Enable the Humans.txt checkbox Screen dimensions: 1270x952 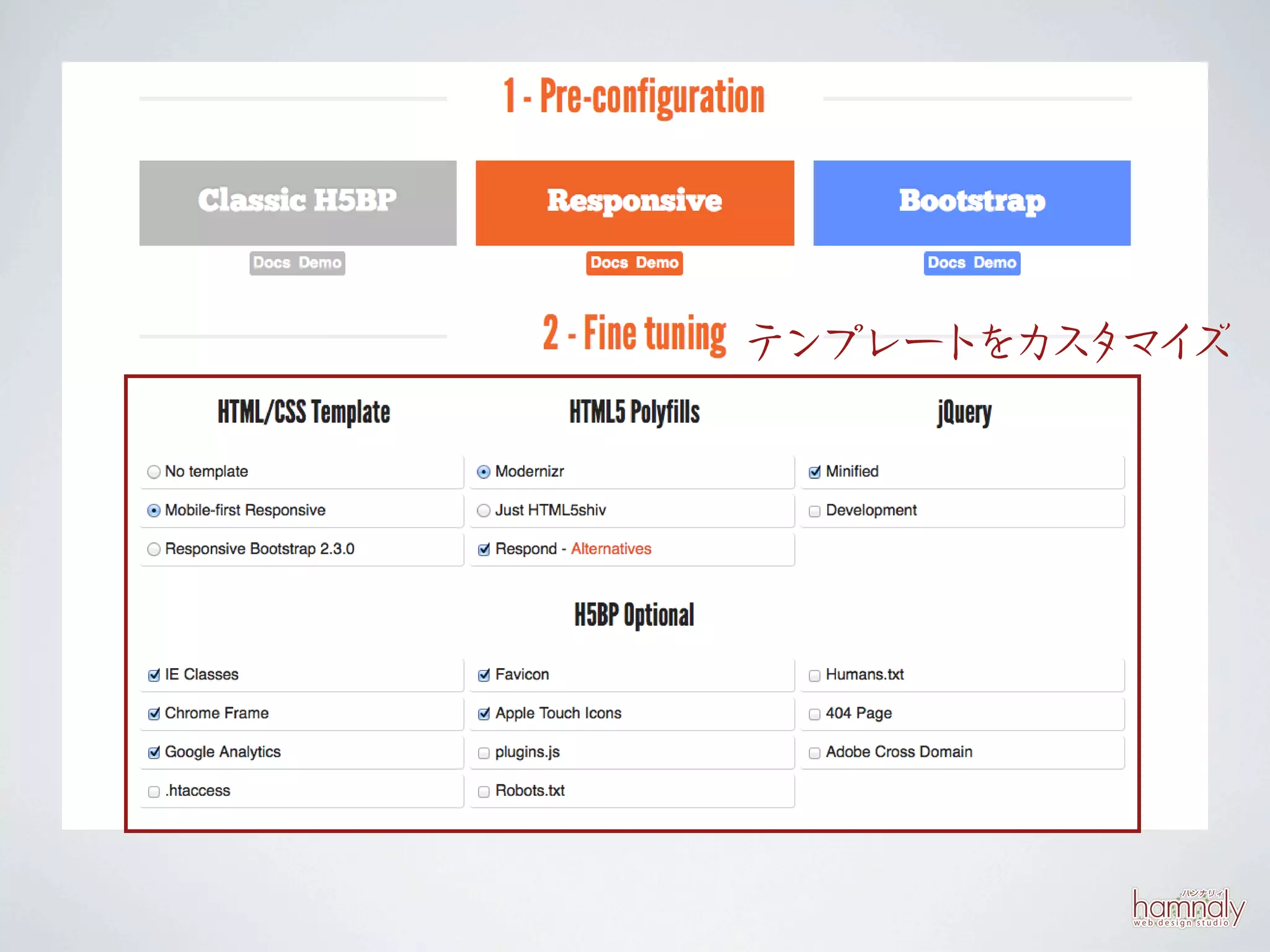pos(814,676)
